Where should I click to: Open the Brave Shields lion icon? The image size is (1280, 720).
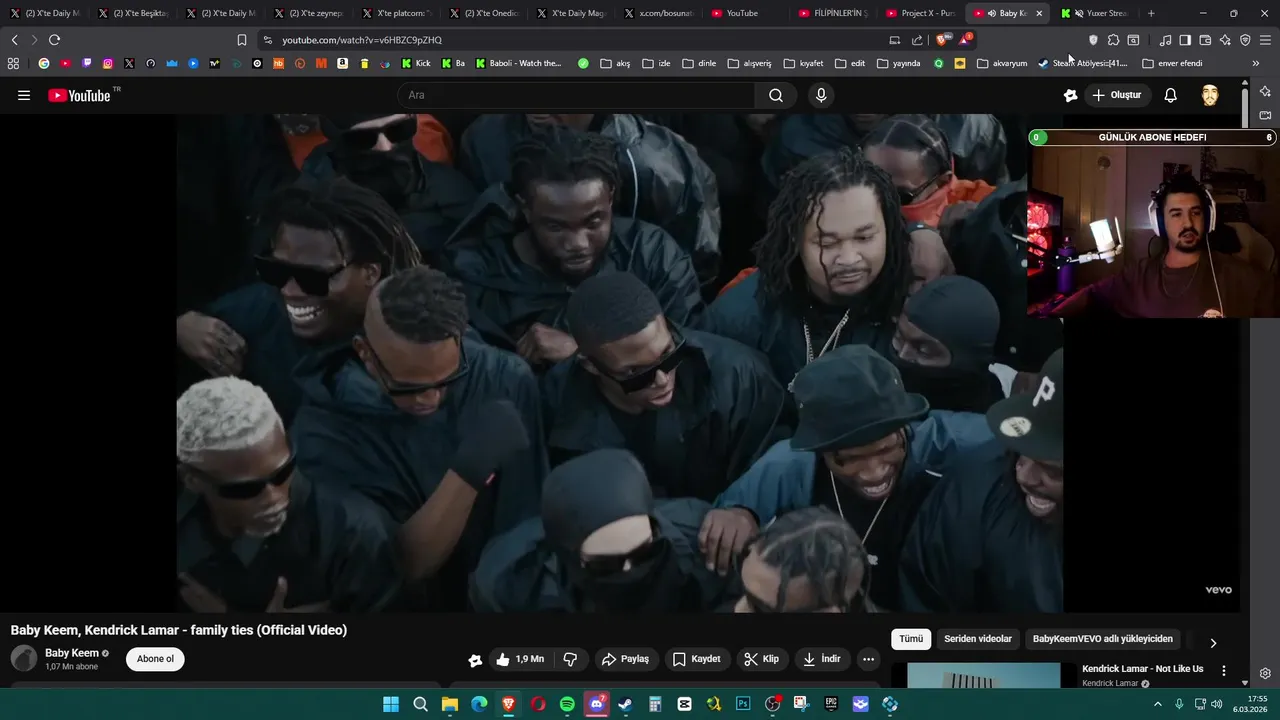[x=942, y=40]
